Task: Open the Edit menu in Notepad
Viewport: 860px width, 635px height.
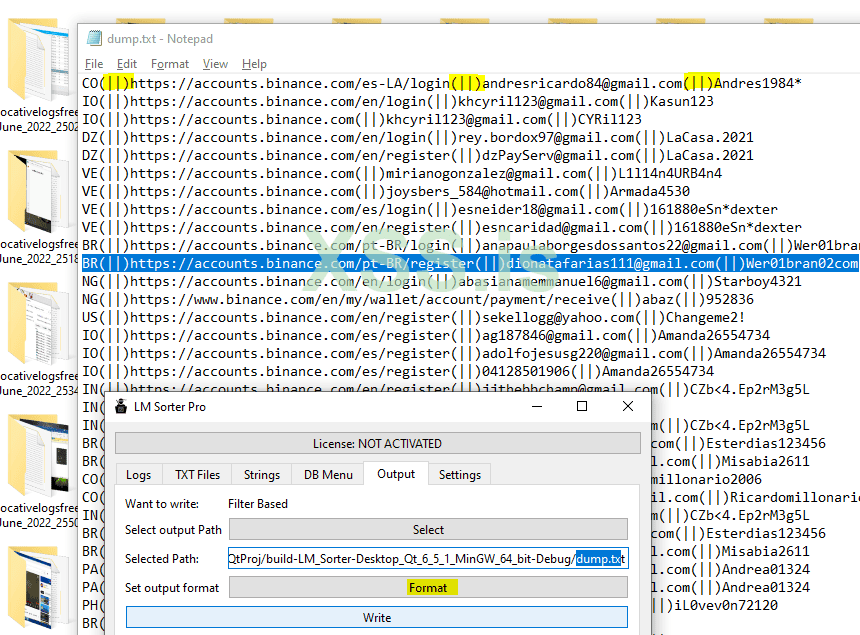Action: tap(127, 64)
